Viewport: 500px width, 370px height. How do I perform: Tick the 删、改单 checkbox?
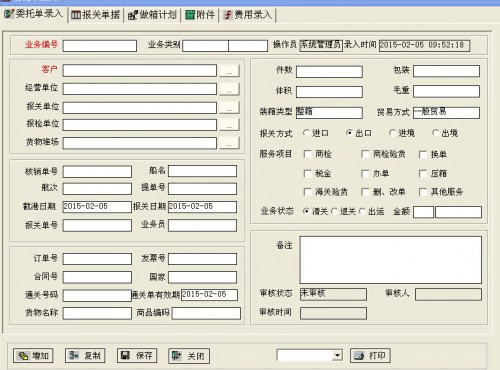(365, 192)
